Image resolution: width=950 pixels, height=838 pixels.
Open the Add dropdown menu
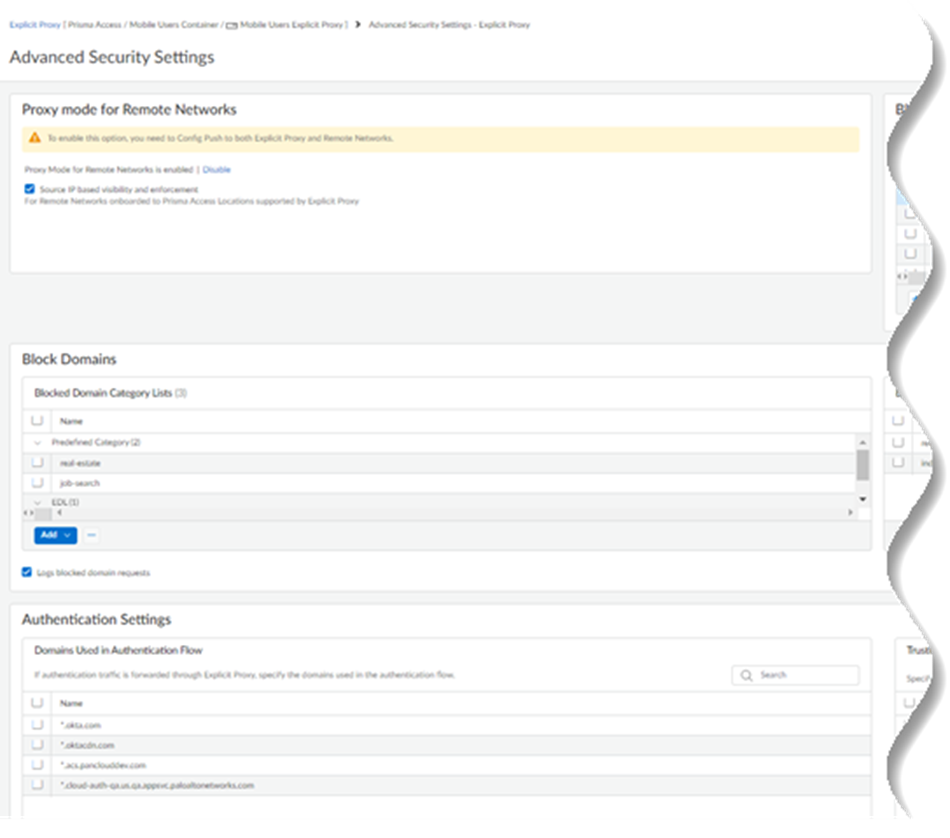(x=54, y=536)
